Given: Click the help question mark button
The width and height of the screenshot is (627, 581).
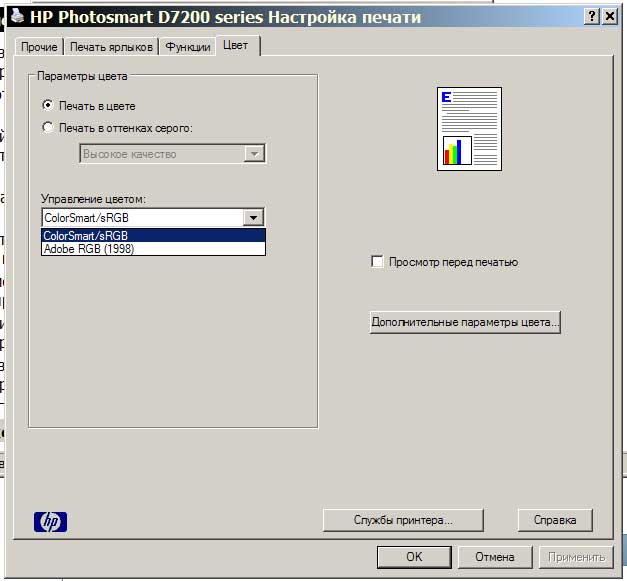Looking at the screenshot, I should click(x=592, y=16).
